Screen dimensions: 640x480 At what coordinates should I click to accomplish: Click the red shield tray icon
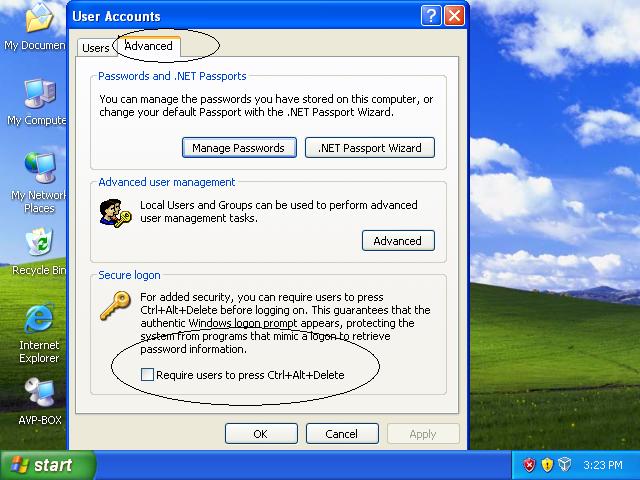(x=529, y=464)
